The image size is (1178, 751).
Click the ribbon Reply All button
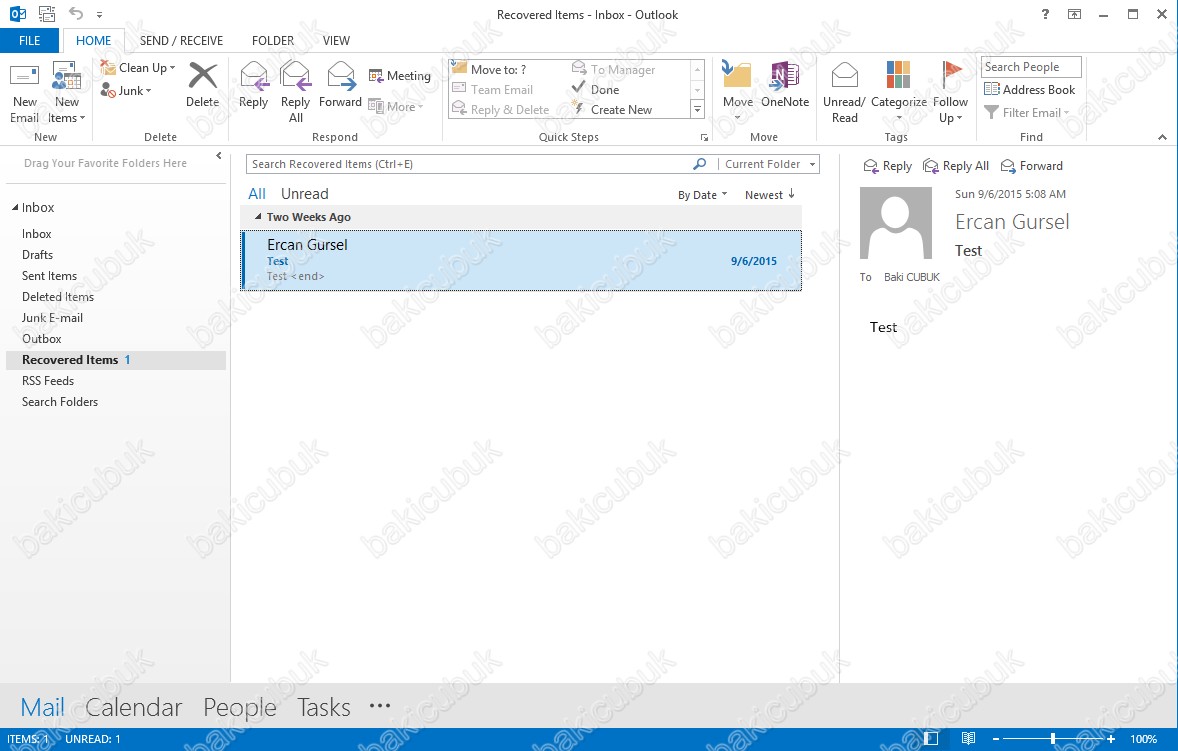coord(295,93)
